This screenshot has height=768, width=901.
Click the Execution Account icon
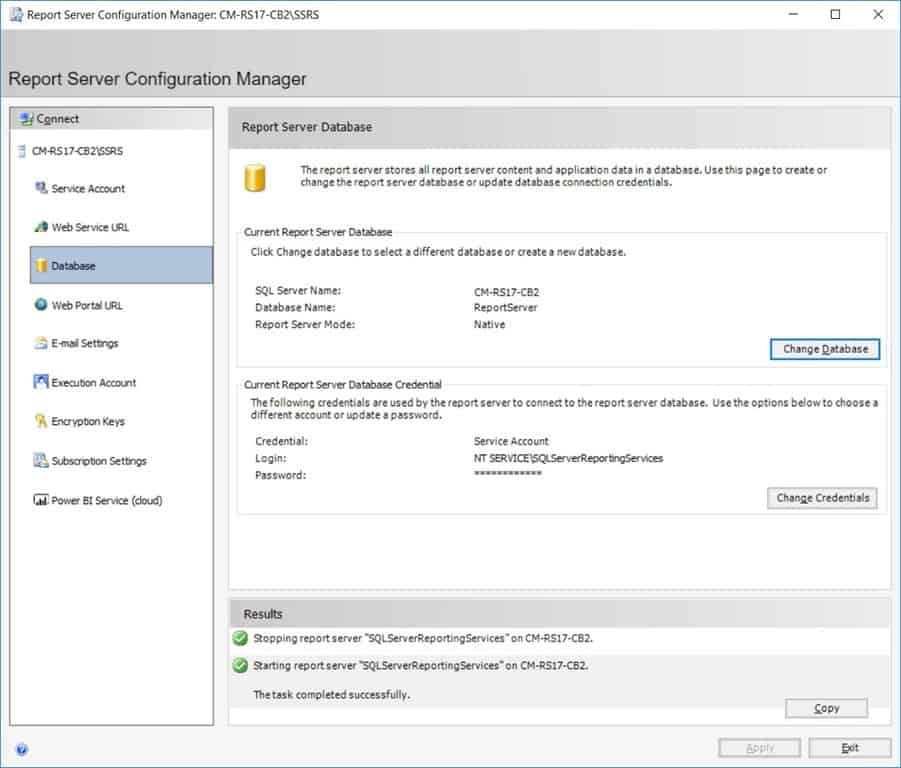tap(41, 381)
